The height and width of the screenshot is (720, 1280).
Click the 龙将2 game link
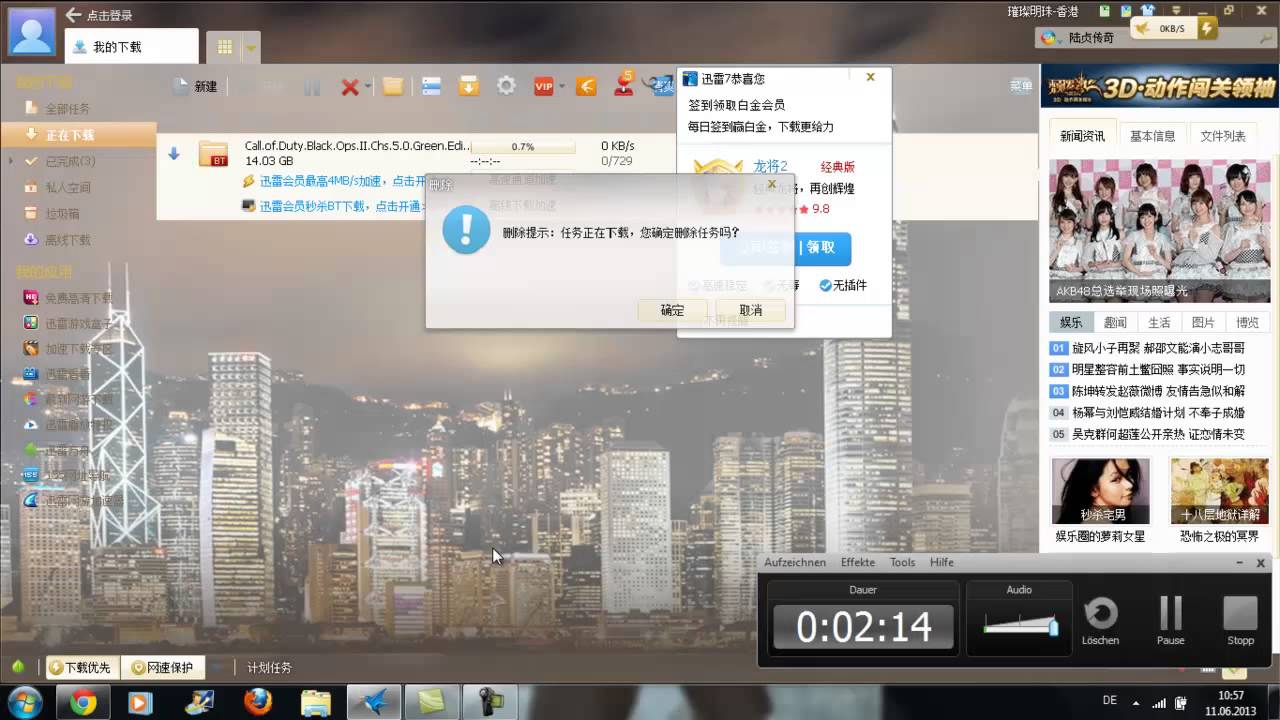770,166
